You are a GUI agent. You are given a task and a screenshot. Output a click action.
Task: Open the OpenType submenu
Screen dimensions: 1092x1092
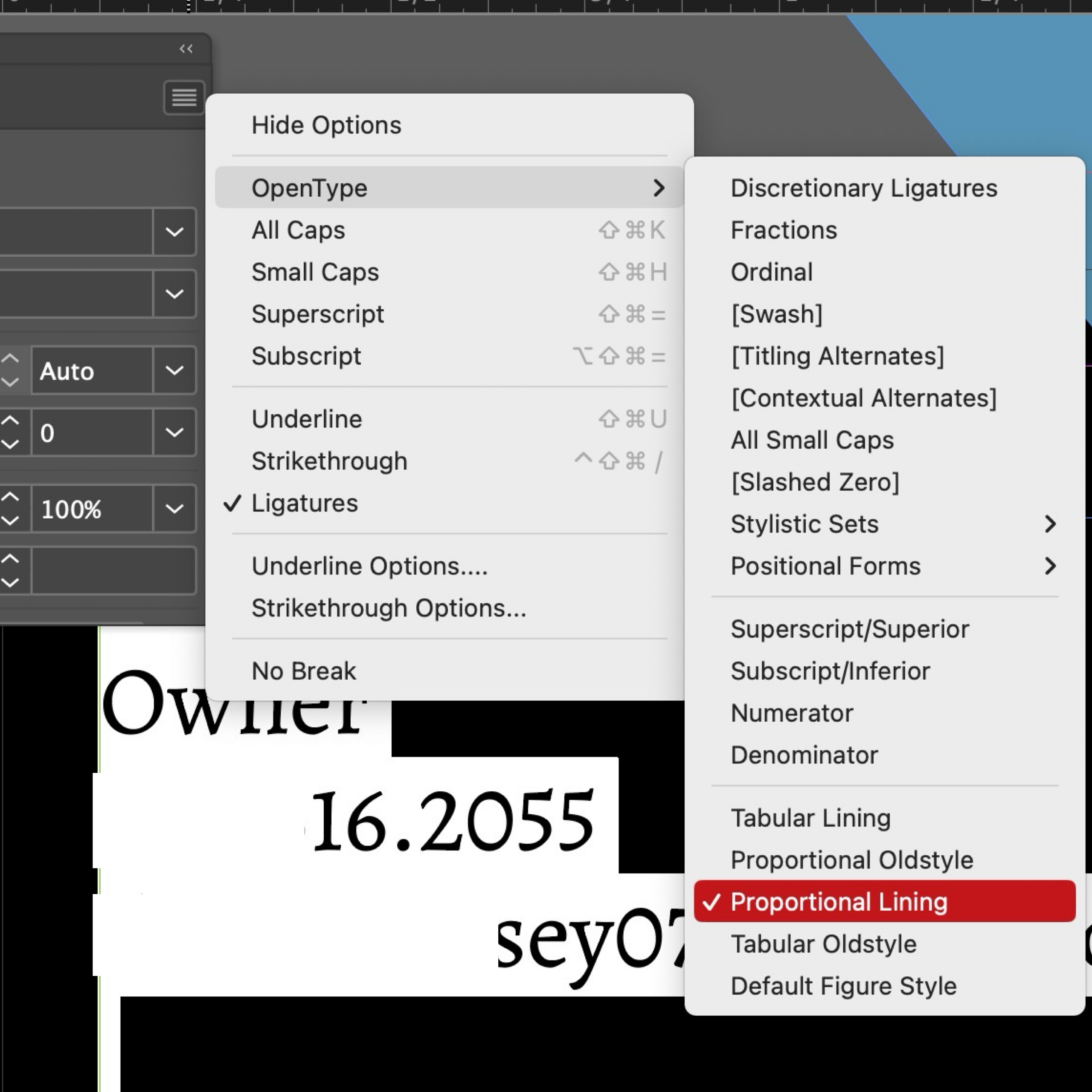311,187
